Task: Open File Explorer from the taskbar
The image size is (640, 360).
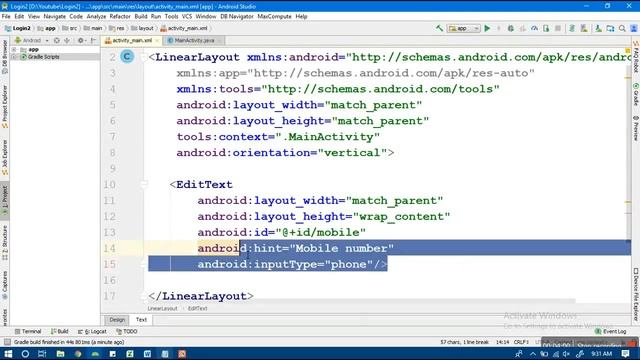Action: pos(60,354)
